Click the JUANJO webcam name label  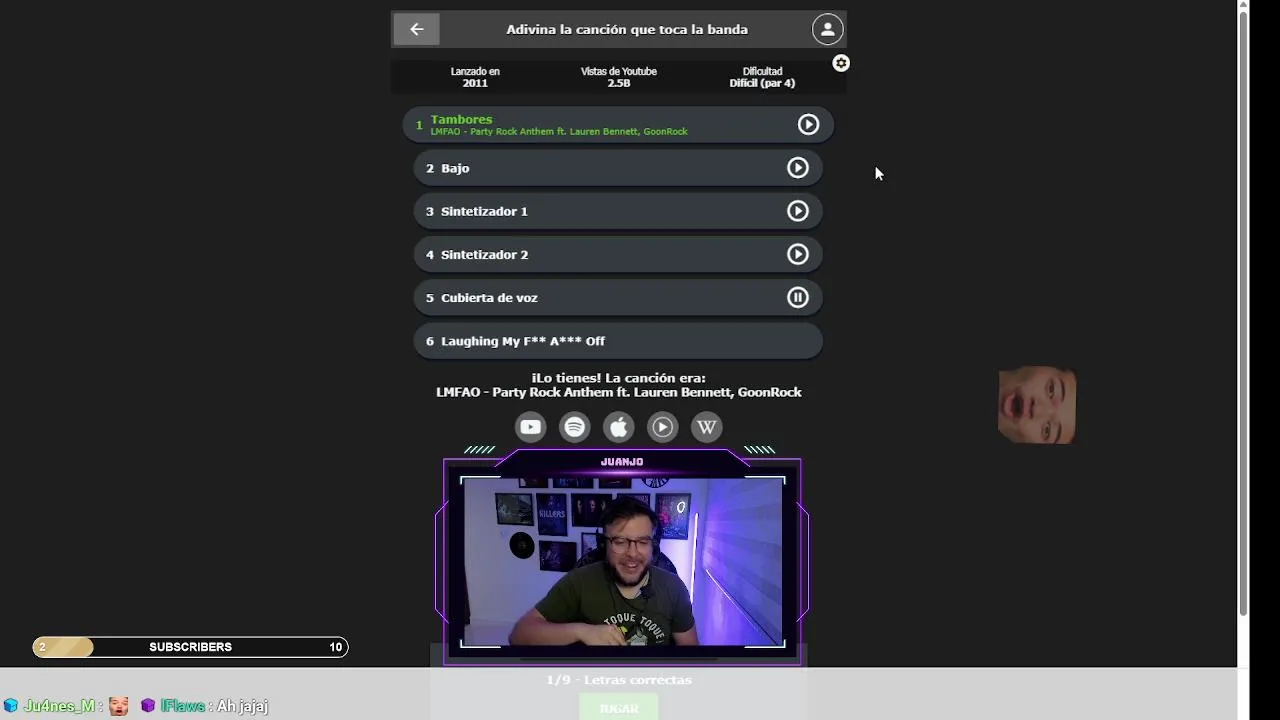tap(622, 462)
